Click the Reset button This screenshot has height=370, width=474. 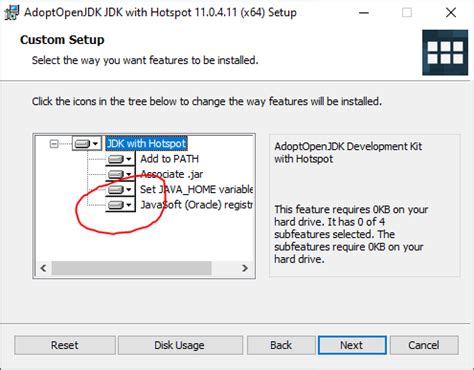65,345
